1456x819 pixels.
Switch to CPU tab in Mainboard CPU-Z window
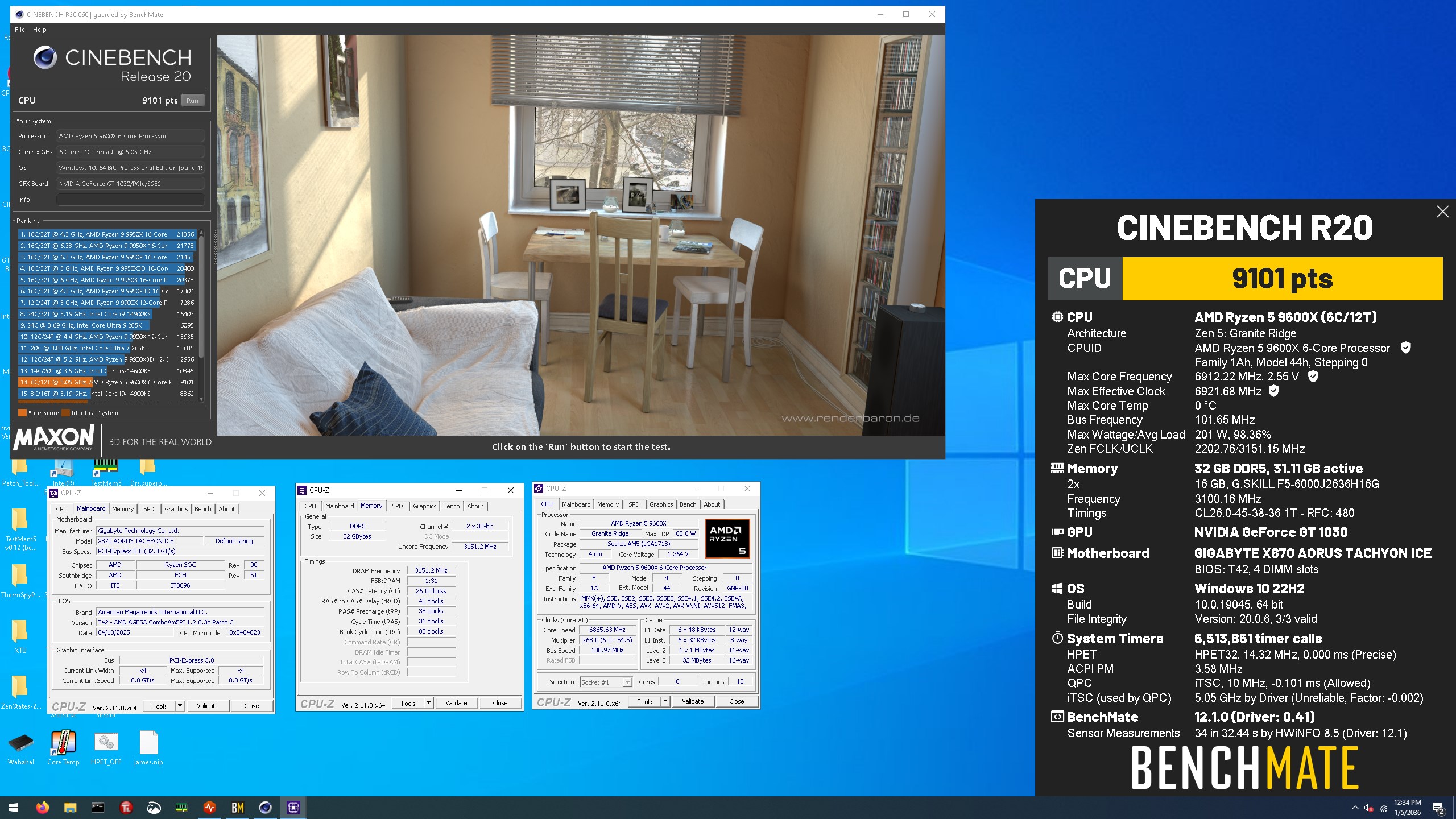tap(61, 509)
